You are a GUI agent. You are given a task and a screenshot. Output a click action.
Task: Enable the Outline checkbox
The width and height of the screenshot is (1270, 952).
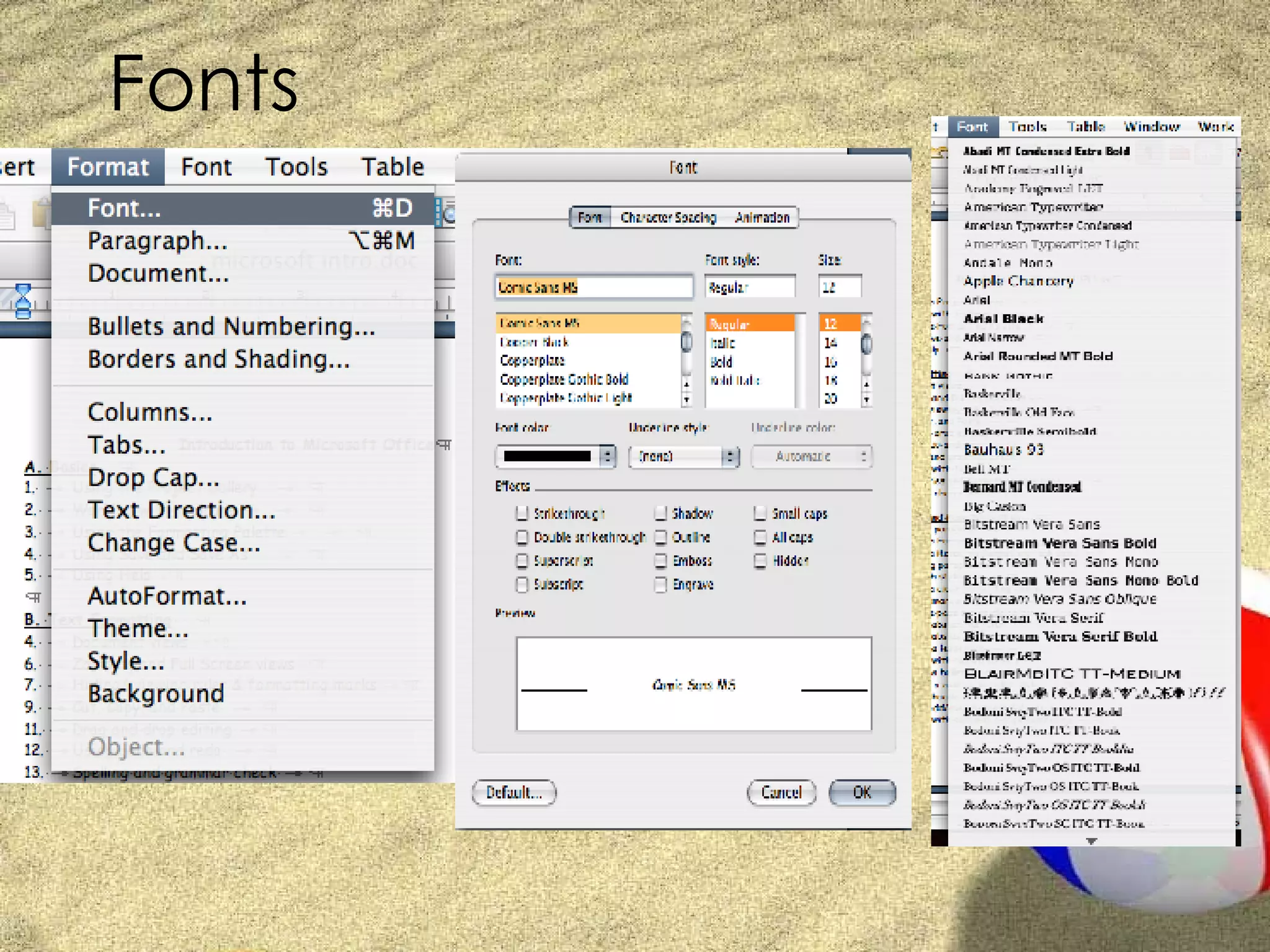pos(661,537)
